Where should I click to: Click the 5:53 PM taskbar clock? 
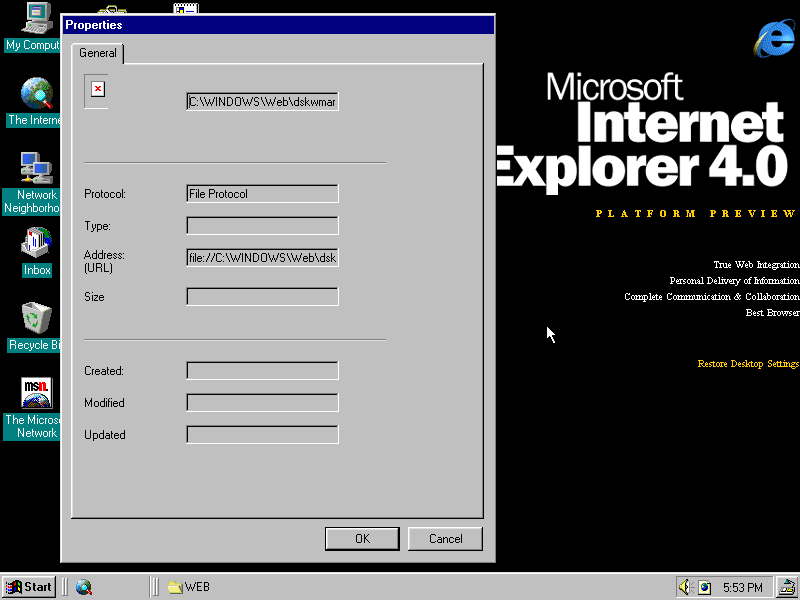coord(743,587)
